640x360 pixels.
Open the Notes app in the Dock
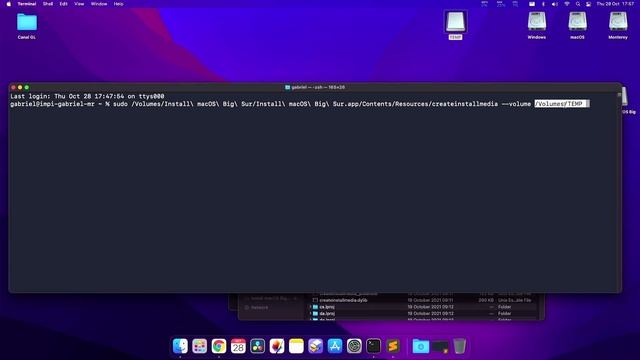click(x=296, y=346)
